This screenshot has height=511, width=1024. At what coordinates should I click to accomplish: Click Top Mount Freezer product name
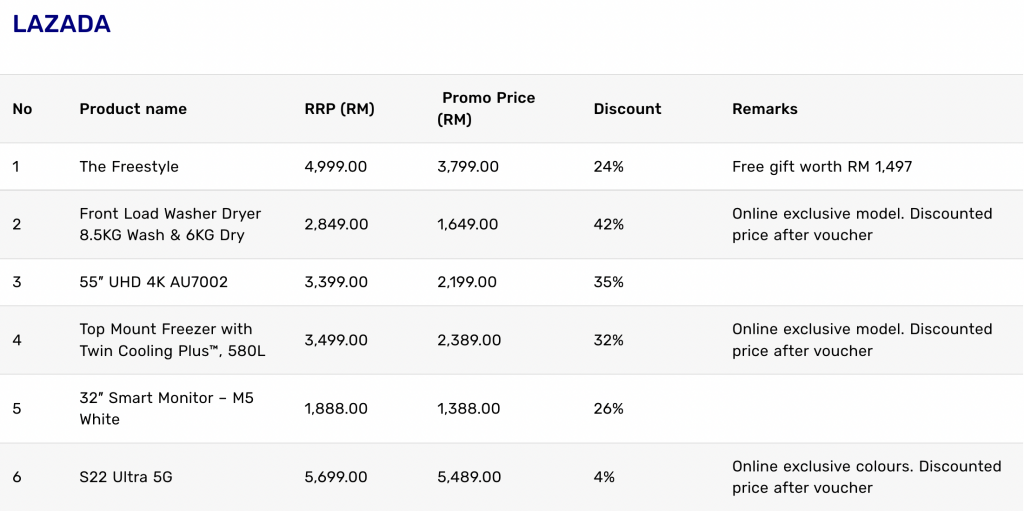coord(172,340)
